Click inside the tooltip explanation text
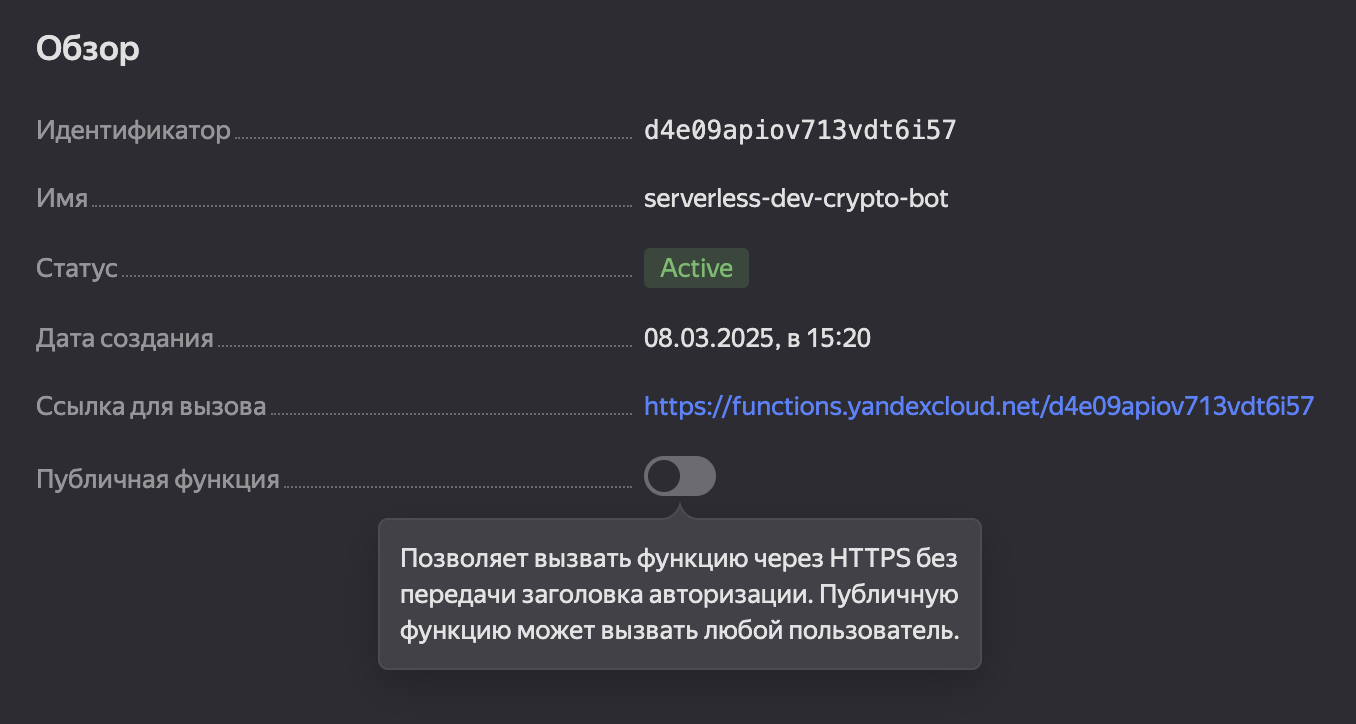The height and width of the screenshot is (724, 1356). click(x=679, y=594)
